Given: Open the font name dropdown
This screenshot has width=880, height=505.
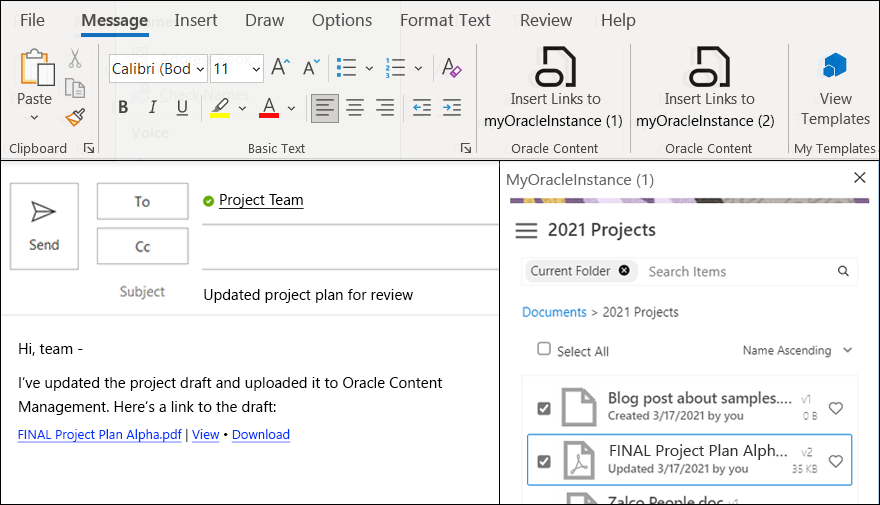Looking at the screenshot, I should click(200, 70).
